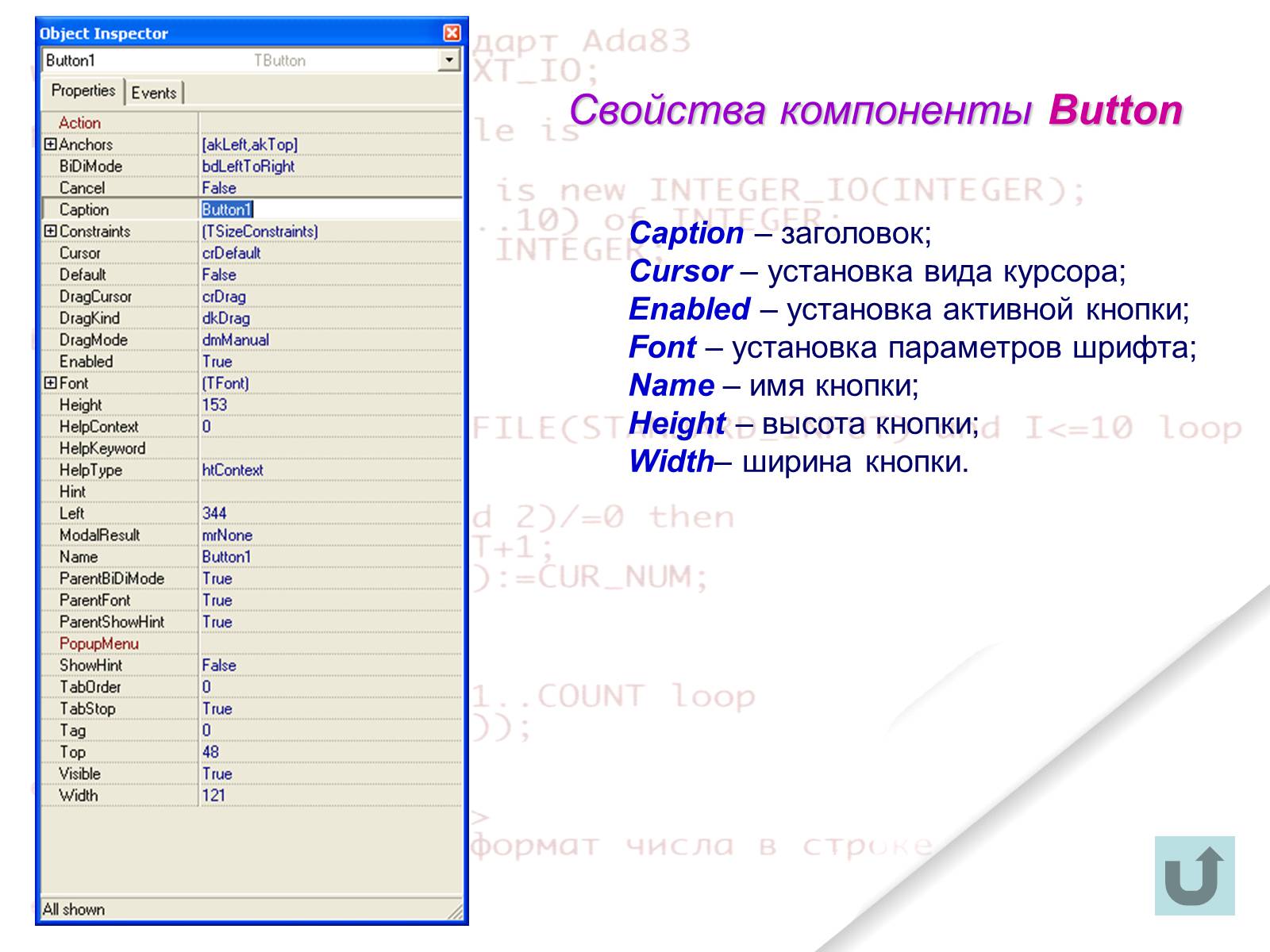Expand the Constraints property
1270x952 pixels.
tap(50, 231)
